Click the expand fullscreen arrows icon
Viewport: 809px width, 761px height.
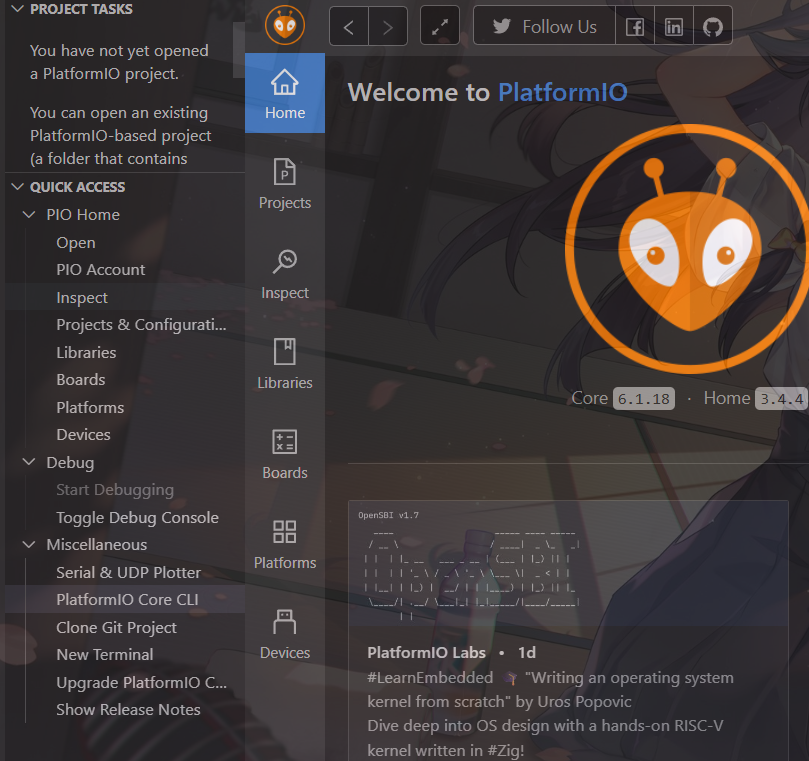click(440, 26)
